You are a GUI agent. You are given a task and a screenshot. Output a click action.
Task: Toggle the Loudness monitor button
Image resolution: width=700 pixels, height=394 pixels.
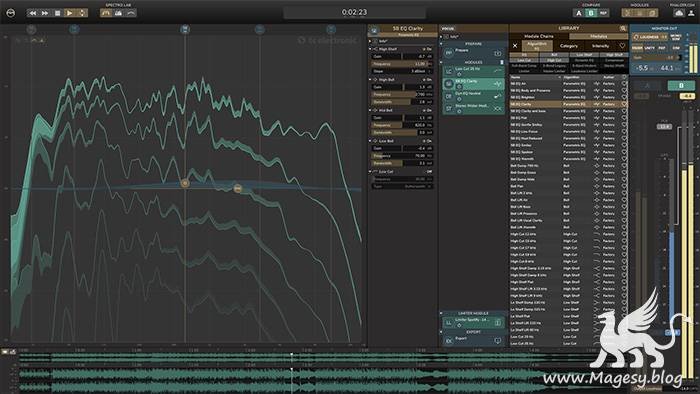650,37
